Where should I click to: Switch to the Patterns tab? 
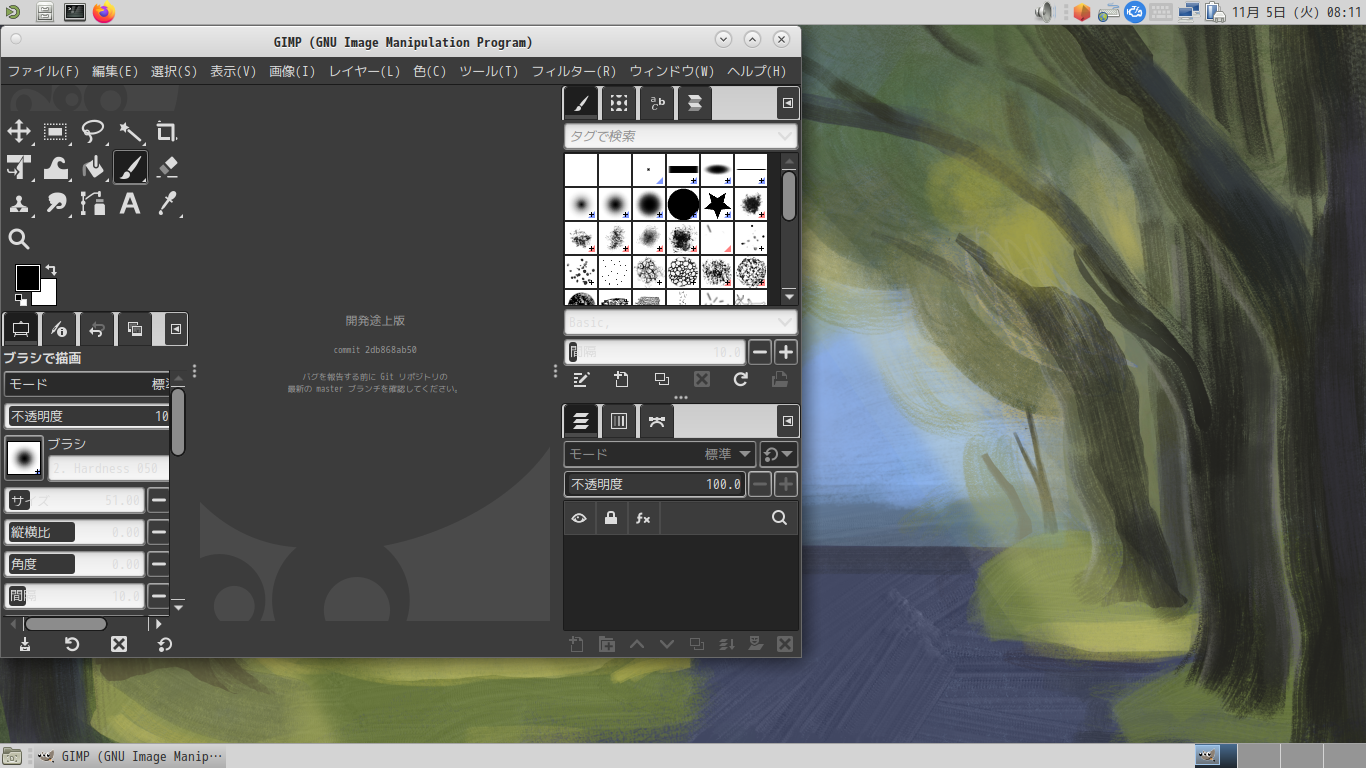tap(619, 103)
